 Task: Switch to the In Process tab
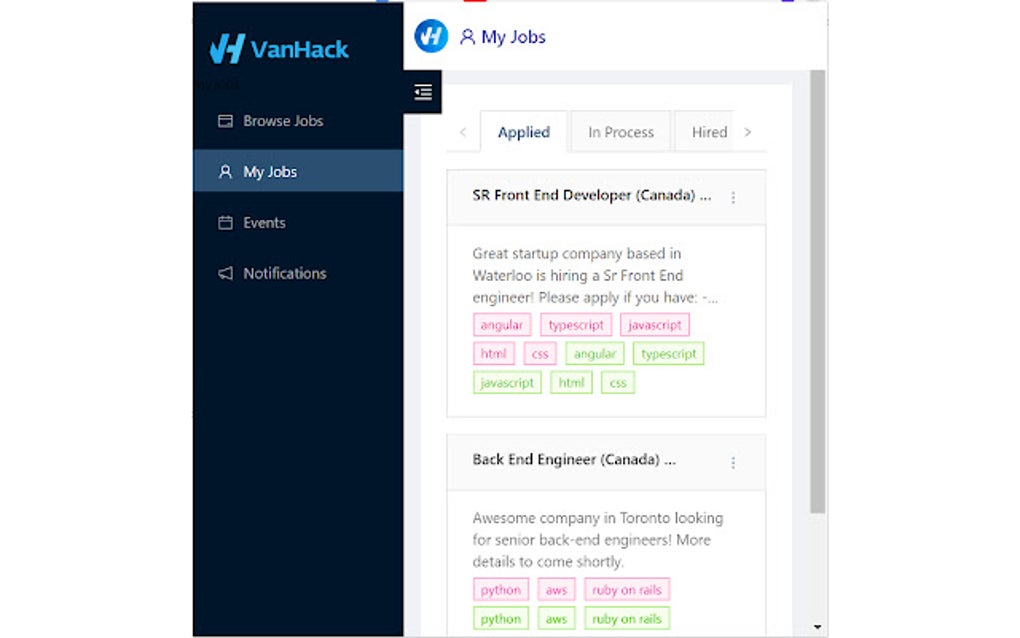620,131
